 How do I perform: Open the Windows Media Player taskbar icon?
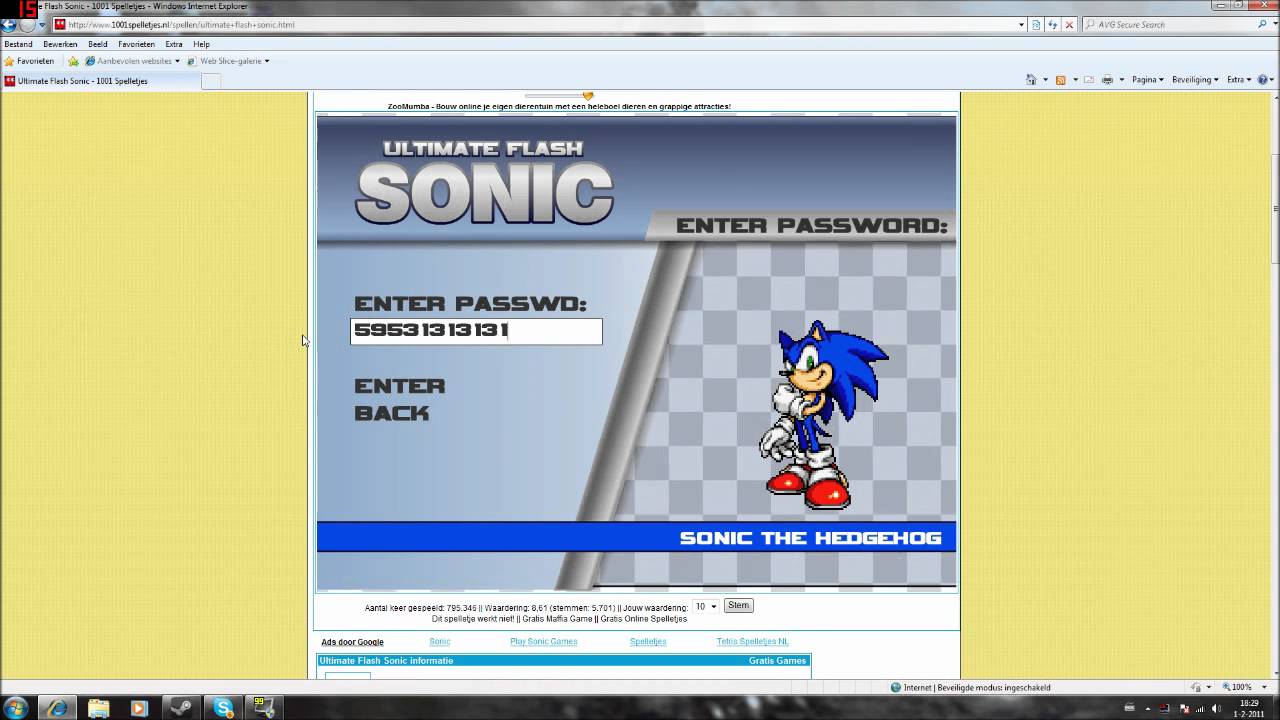139,708
